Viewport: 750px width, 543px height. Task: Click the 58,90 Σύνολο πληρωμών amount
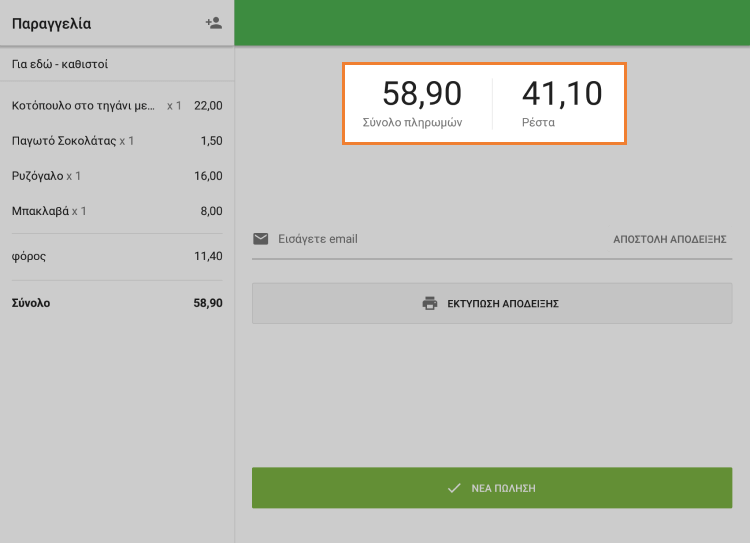(x=422, y=93)
